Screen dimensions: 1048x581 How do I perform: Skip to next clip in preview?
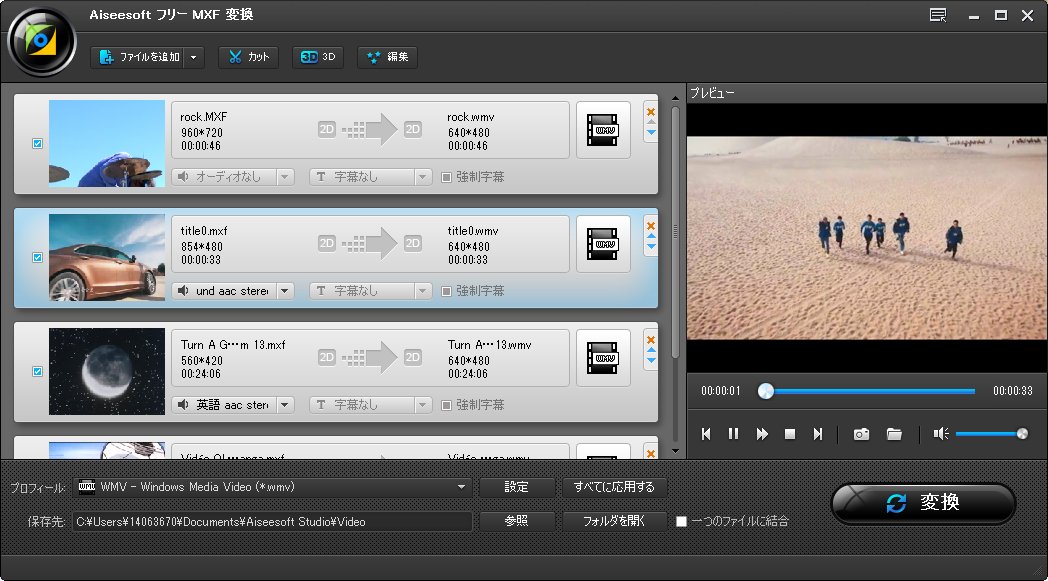coord(817,434)
